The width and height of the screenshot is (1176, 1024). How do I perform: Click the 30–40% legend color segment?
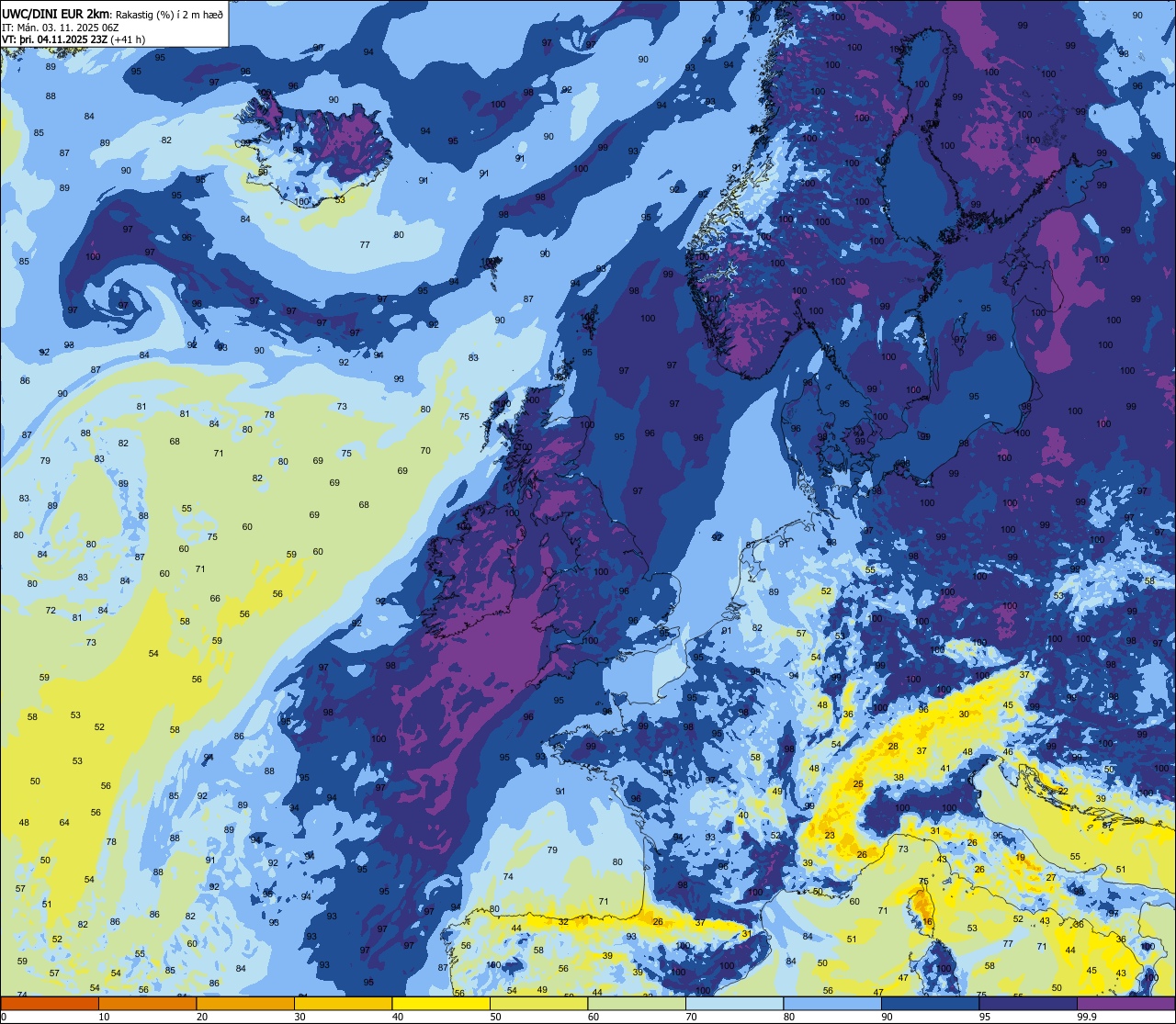point(343,1003)
